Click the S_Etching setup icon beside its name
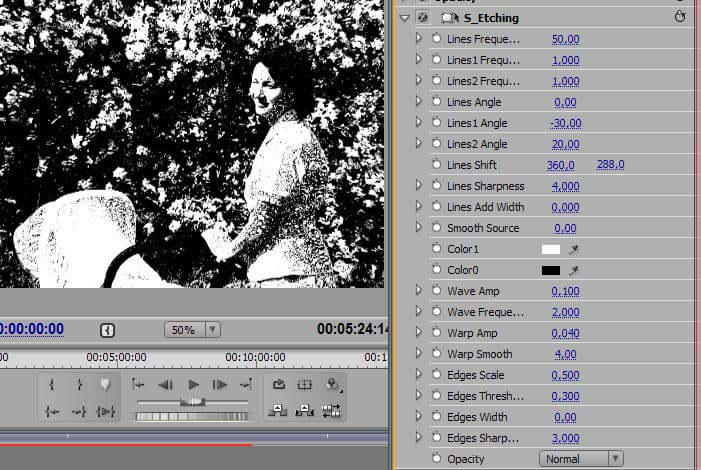 pos(450,18)
